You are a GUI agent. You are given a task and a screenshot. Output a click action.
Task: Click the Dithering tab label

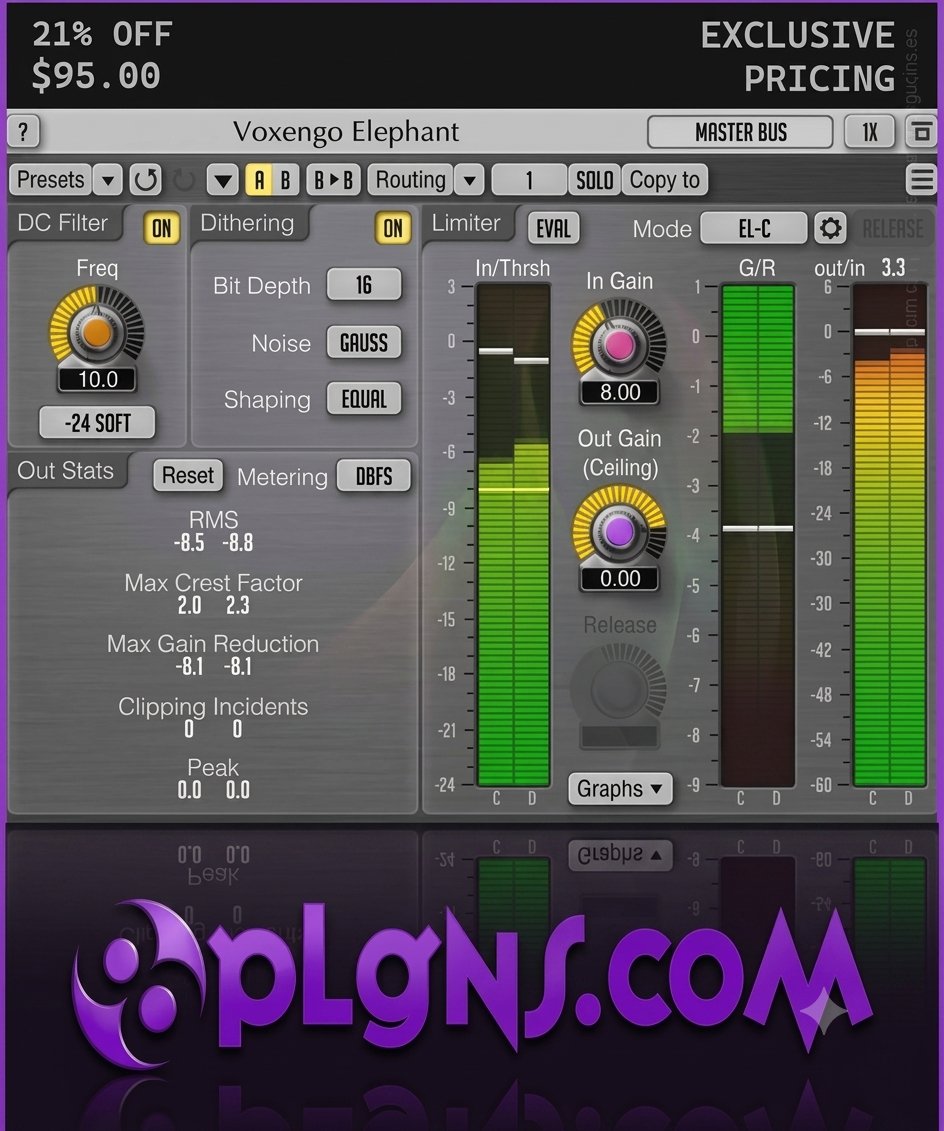click(247, 223)
